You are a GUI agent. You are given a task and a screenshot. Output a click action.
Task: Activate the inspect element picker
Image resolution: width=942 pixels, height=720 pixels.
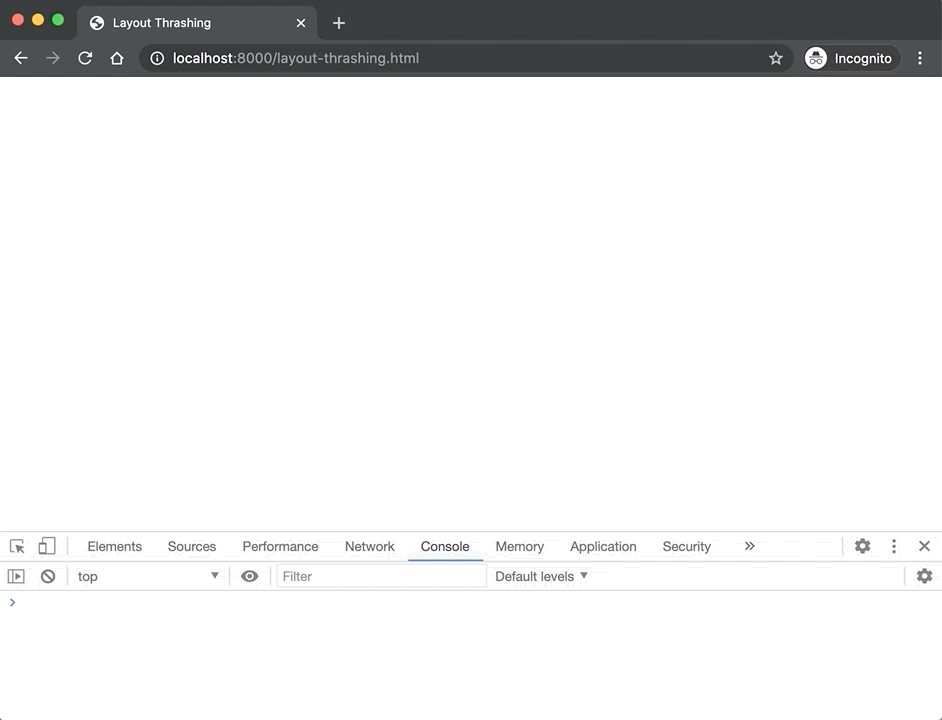click(17, 546)
